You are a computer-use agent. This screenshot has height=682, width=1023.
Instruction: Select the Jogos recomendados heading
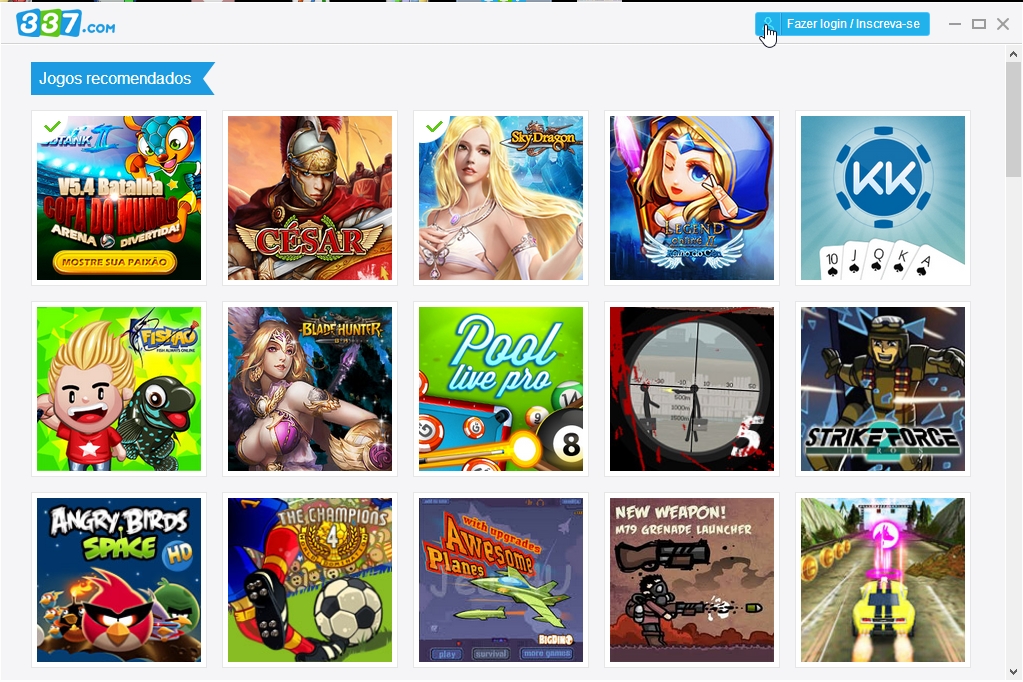pyautogui.click(x=122, y=78)
